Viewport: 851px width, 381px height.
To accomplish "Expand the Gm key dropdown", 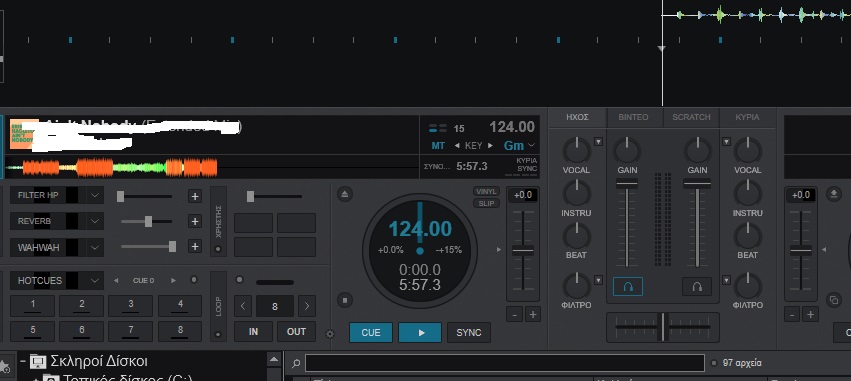I will coord(531,145).
